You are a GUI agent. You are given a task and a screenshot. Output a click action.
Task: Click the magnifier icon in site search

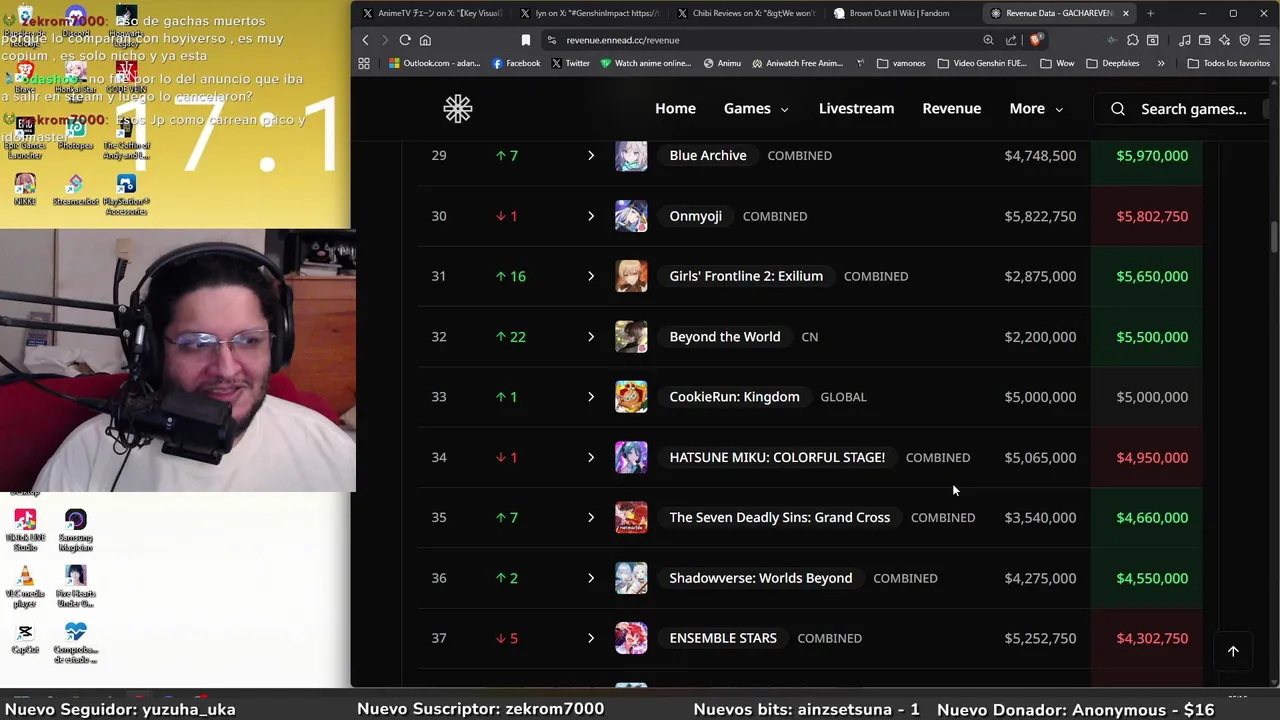click(1118, 109)
